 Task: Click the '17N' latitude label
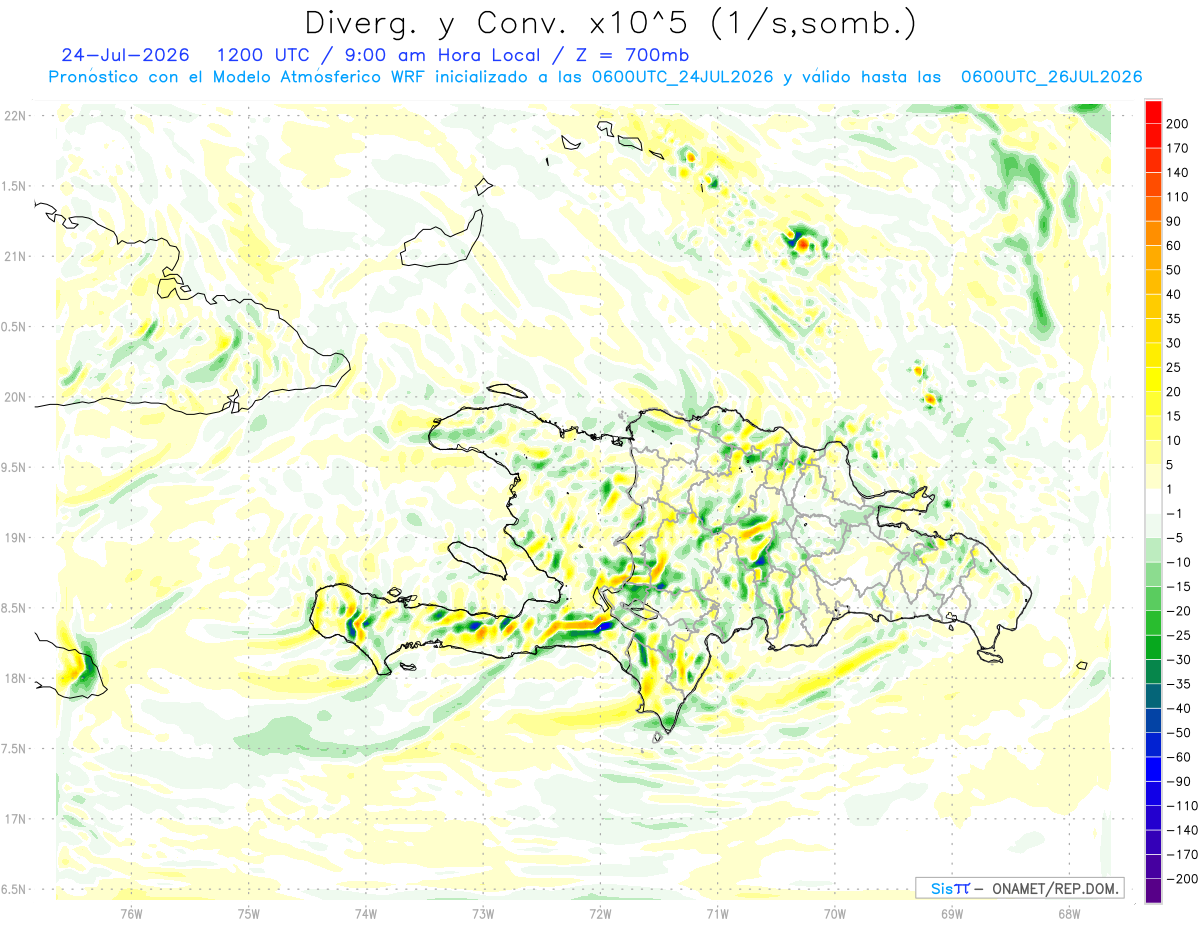(15, 819)
